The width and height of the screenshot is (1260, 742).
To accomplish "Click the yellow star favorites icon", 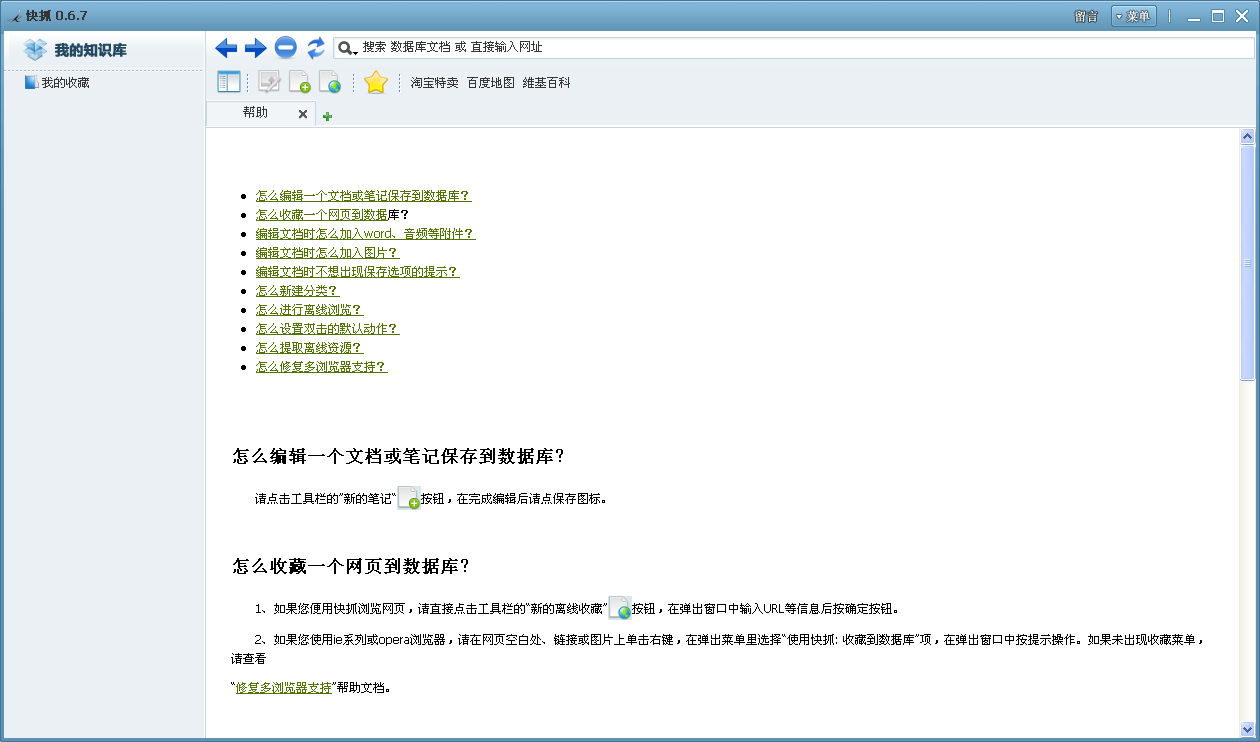I will pyautogui.click(x=375, y=82).
